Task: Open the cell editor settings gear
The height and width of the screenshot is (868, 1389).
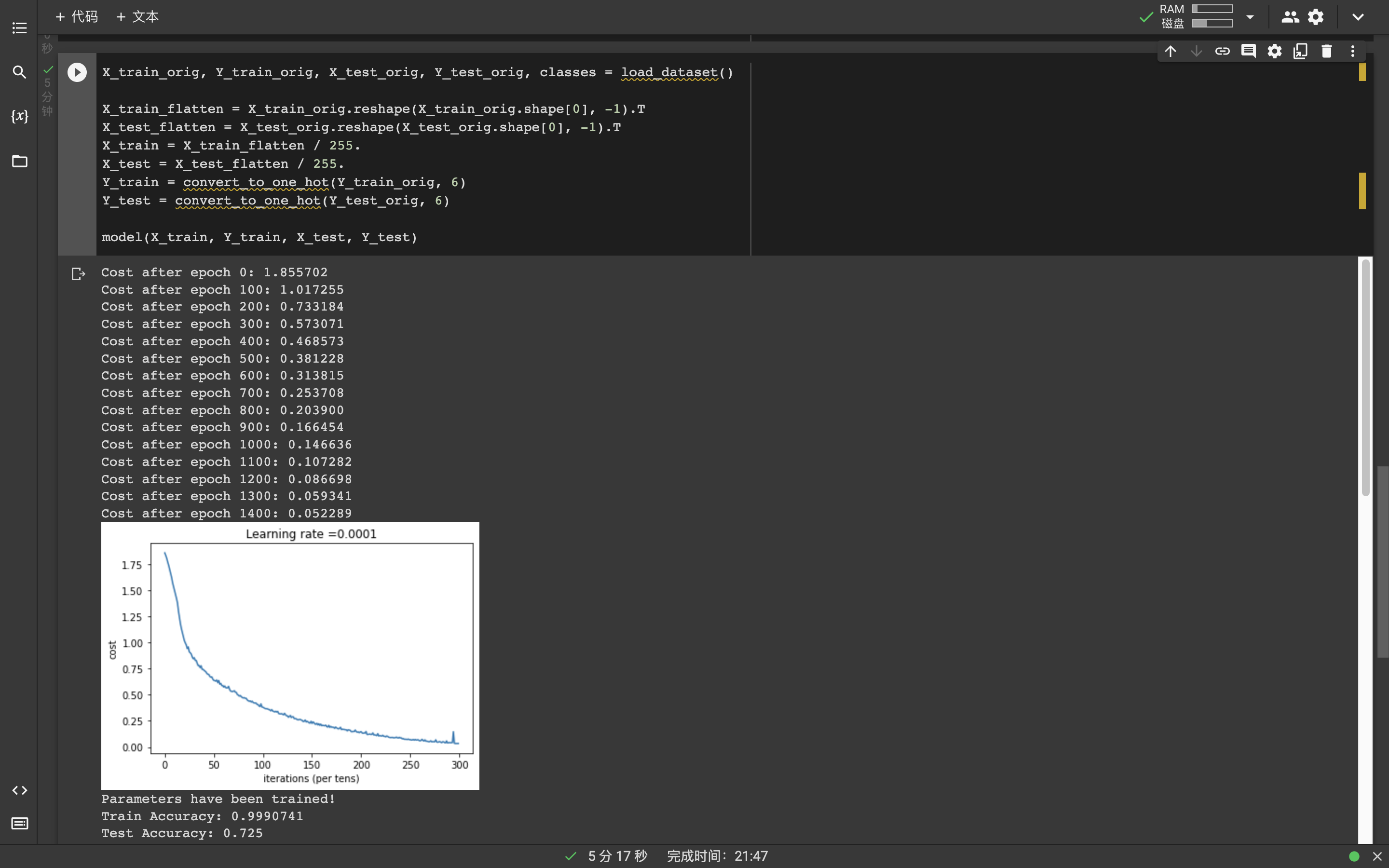Action: coord(1275,52)
